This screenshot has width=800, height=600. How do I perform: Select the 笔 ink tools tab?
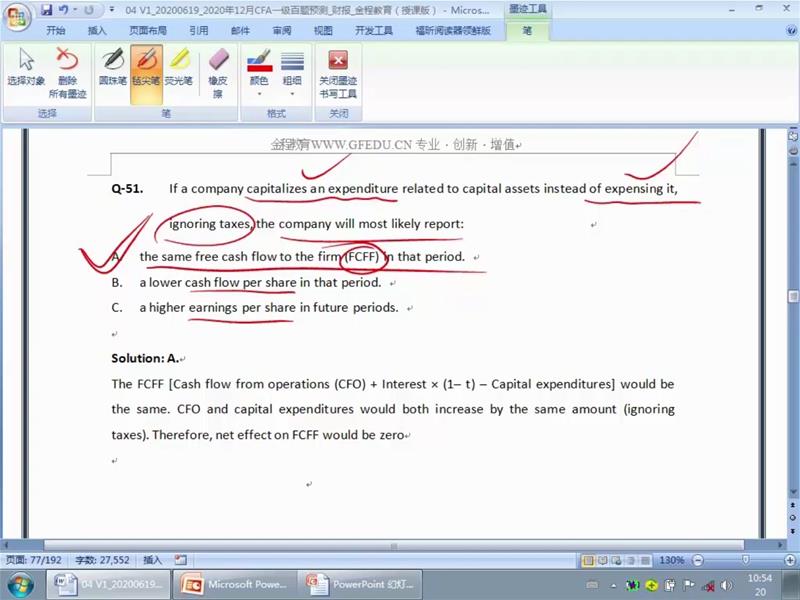[x=527, y=31]
